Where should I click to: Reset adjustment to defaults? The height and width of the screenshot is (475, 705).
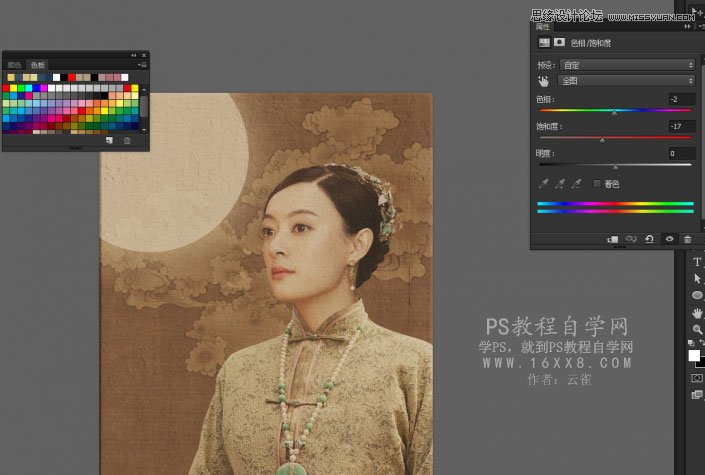[x=650, y=239]
